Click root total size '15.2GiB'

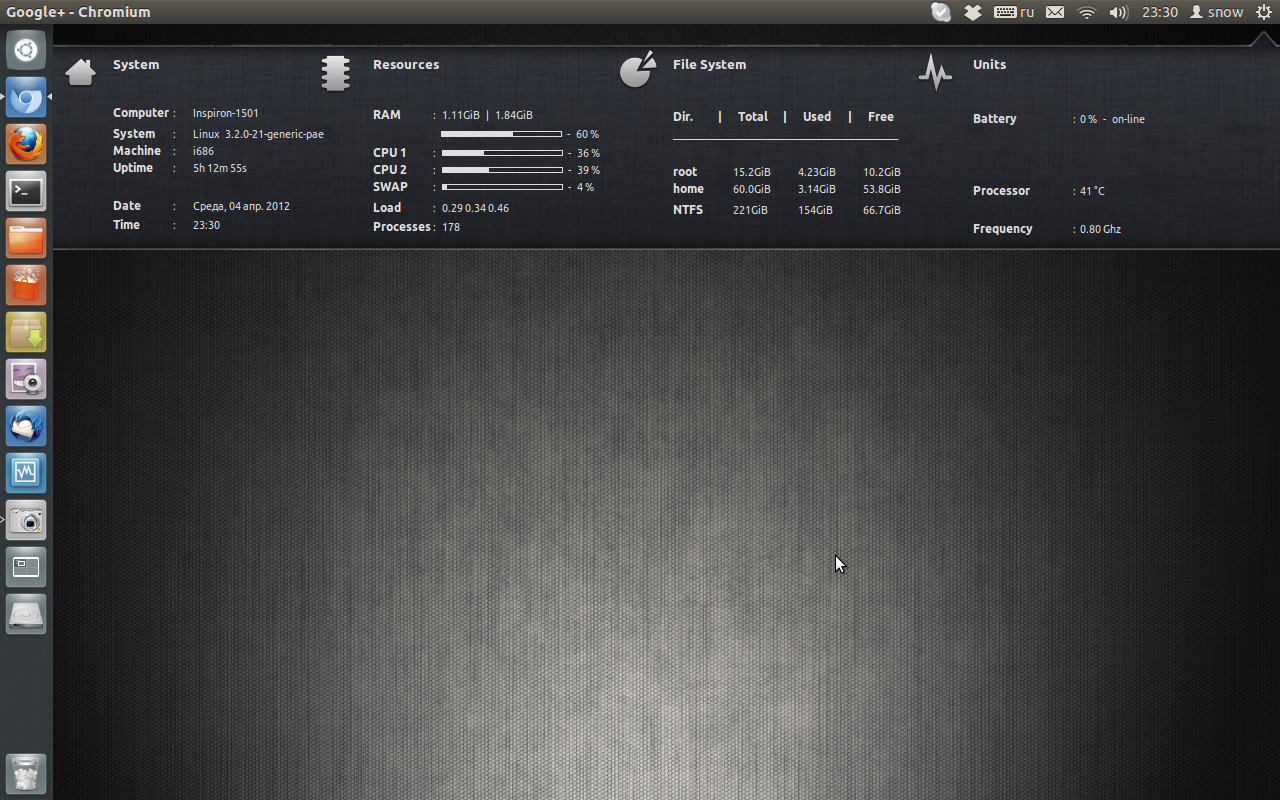(x=752, y=172)
